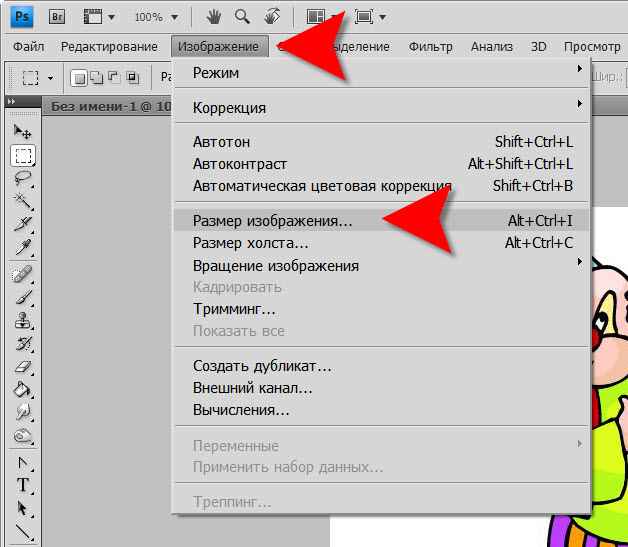628x547 pixels.
Task: Select the Rectangular Marquee tool
Action: pyautogui.click(x=22, y=156)
